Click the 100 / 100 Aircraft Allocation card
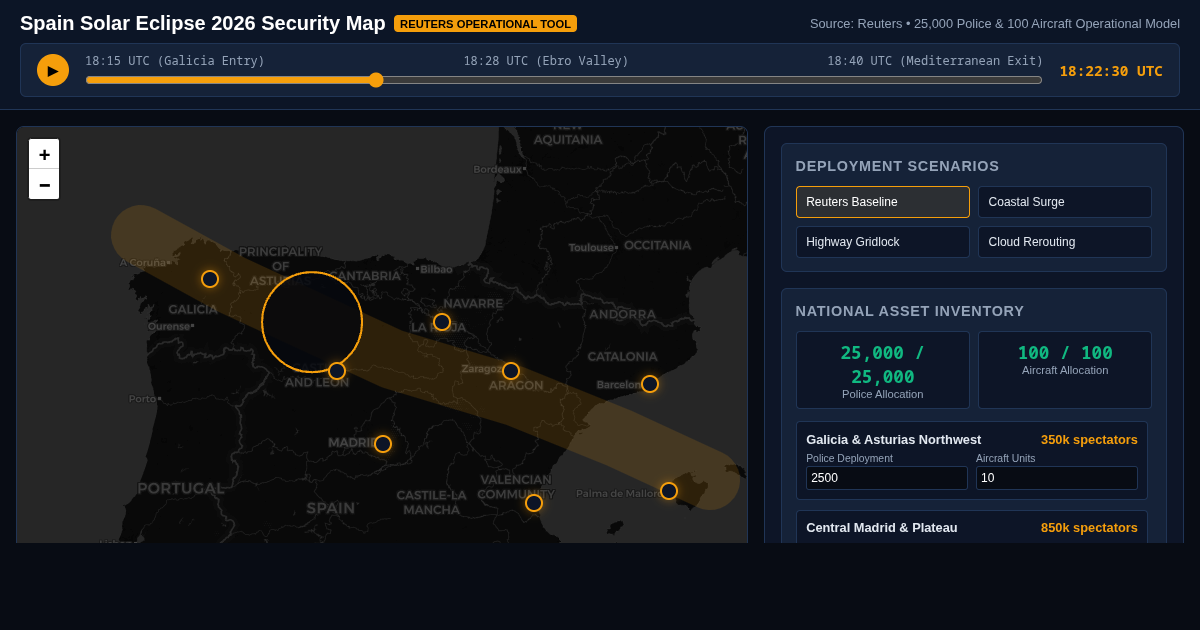 [x=1065, y=370]
